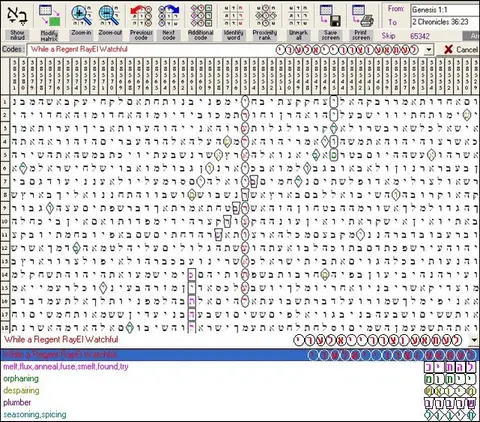Open the Additional code tool

pyautogui.click(x=201, y=22)
